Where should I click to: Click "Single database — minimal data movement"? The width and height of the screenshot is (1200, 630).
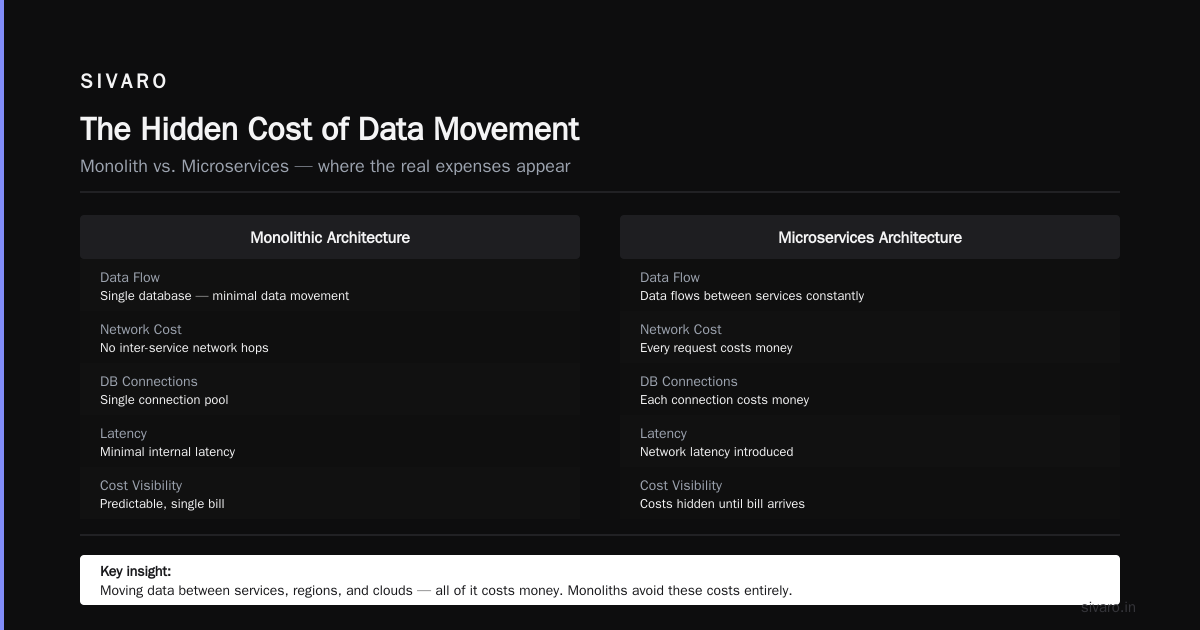[225, 296]
